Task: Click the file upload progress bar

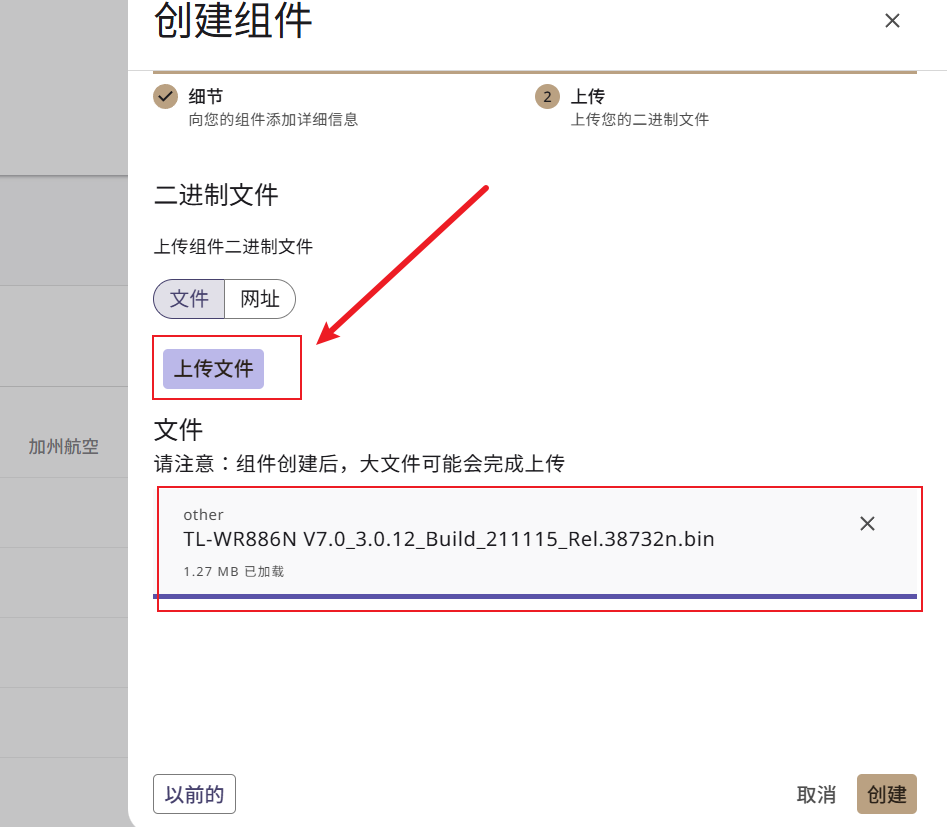Action: pyautogui.click(x=534, y=596)
